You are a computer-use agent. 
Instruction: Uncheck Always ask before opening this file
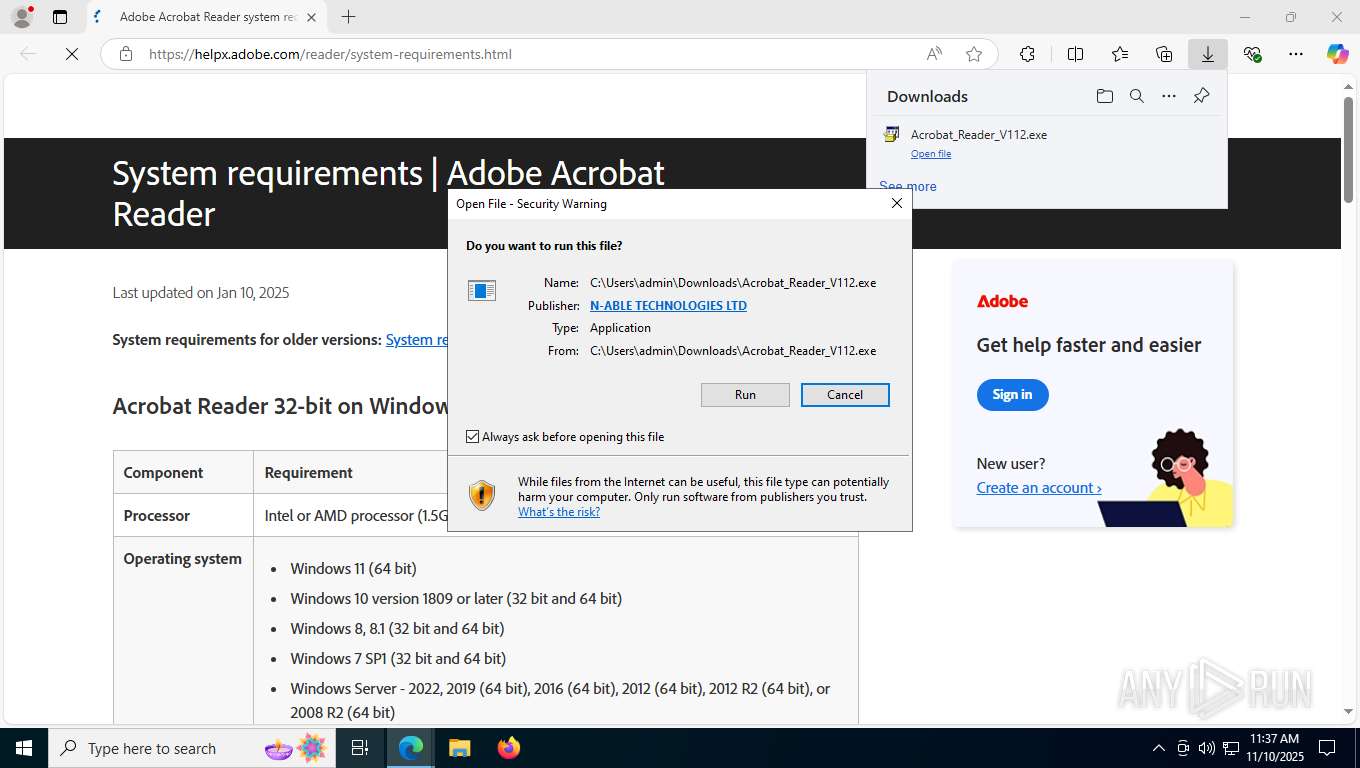pyautogui.click(x=473, y=437)
